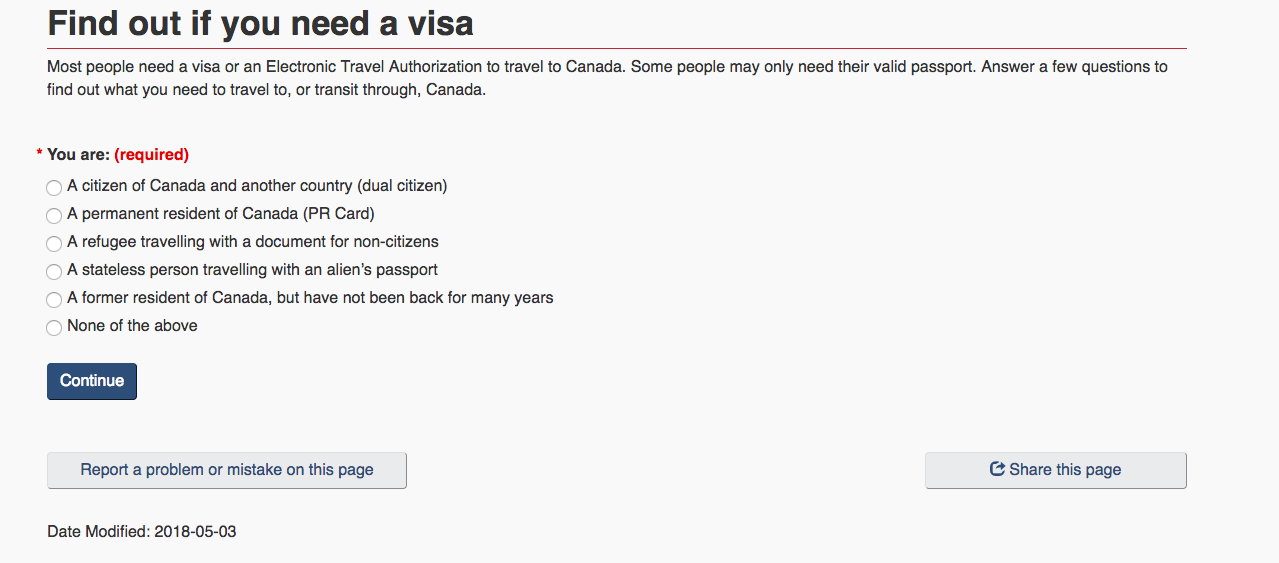The width and height of the screenshot is (1279, 563).
Task: Click label text about not being back many years
Action: tap(310, 298)
